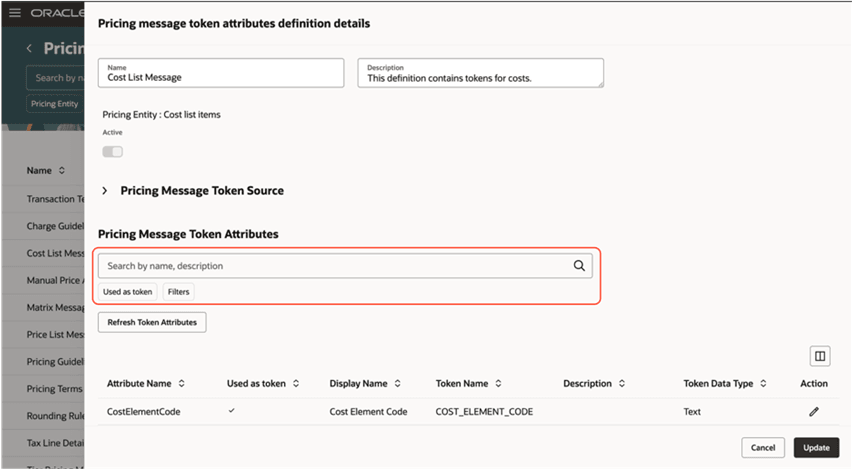
Task: Select Rounding Rul row in background list
Action: 43,416
